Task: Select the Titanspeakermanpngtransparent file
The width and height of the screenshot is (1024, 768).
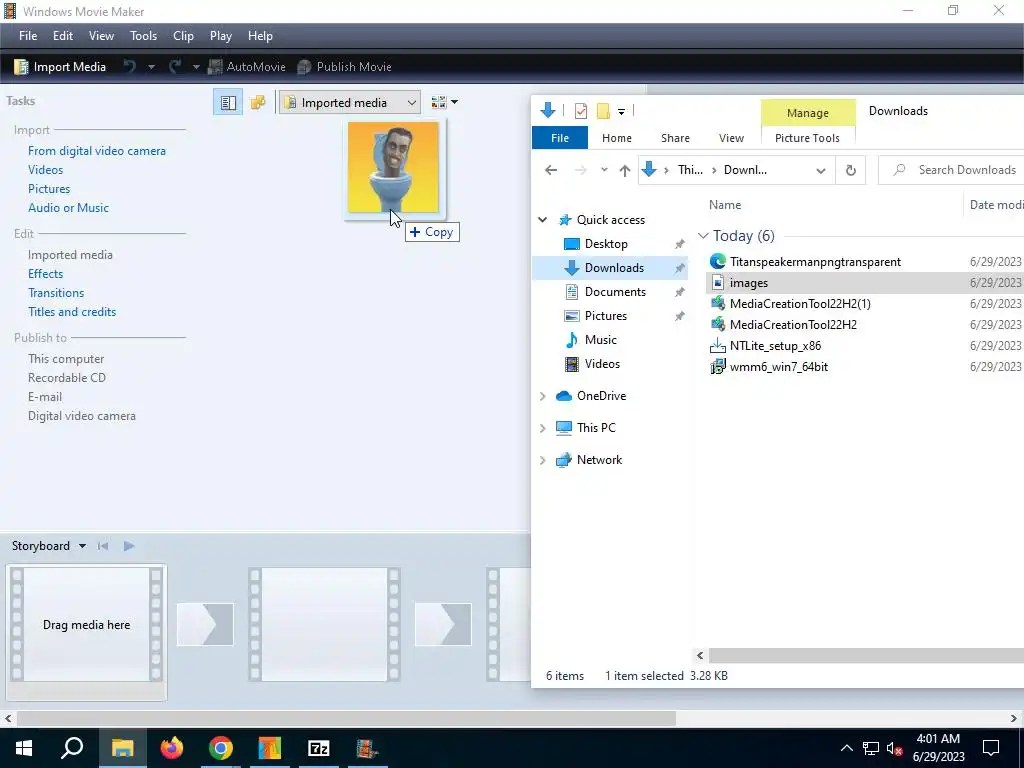Action: (x=816, y=262)
